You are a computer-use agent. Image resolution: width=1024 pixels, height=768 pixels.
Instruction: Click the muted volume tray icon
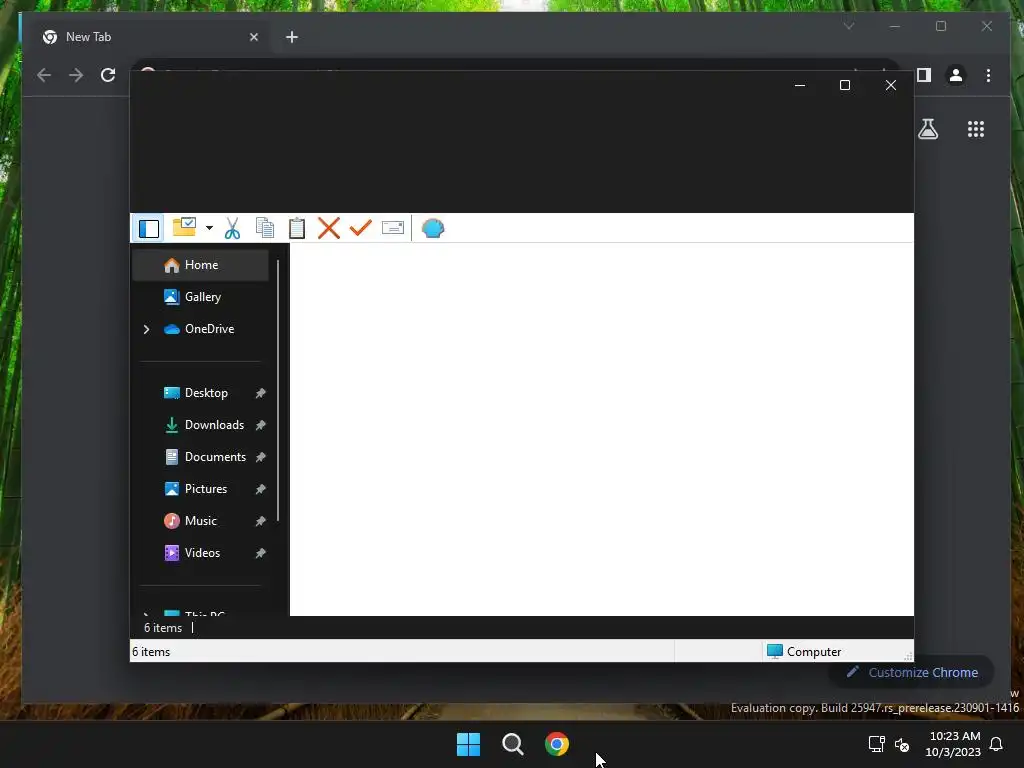902,744
